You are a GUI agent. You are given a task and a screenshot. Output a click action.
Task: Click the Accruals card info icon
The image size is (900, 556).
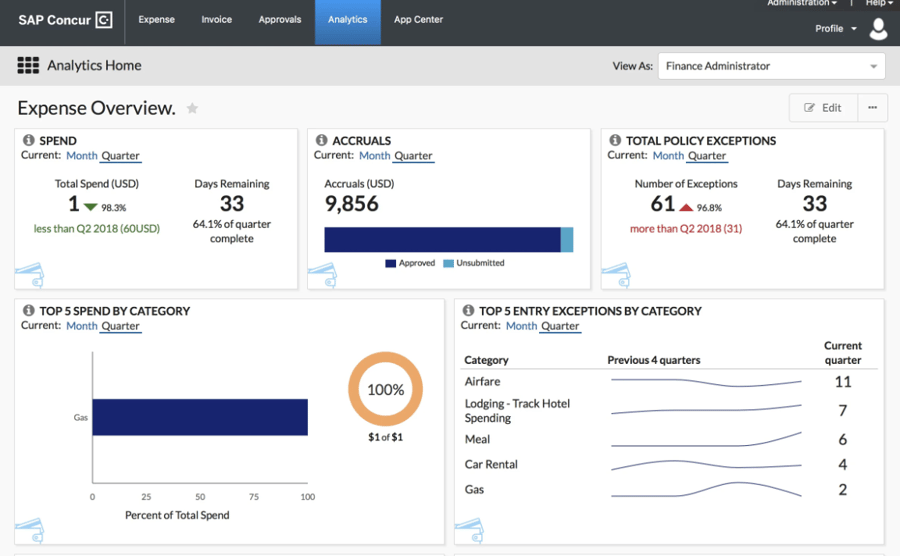tap(321, 140)
